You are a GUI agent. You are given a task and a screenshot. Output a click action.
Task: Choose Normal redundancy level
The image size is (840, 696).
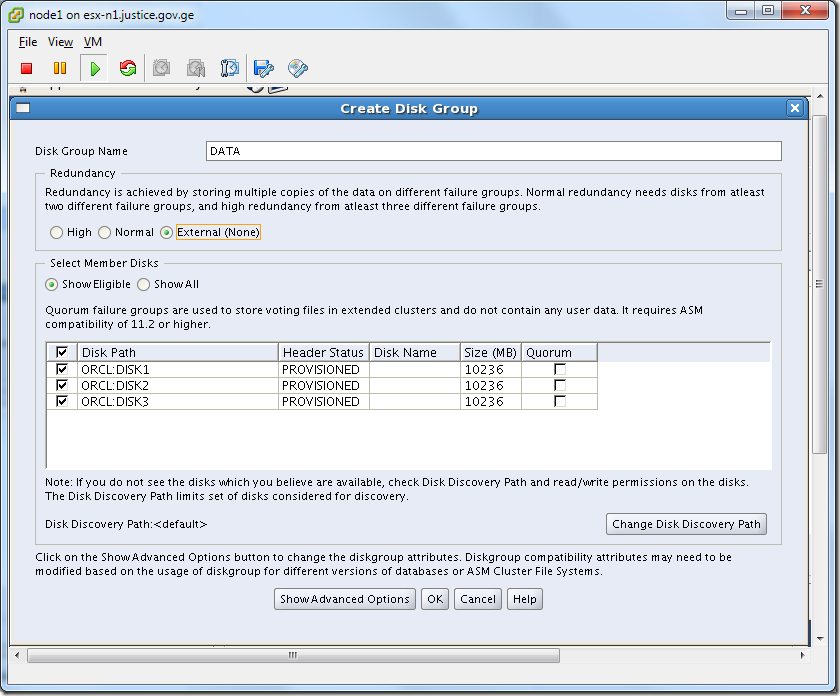point(104,232)
